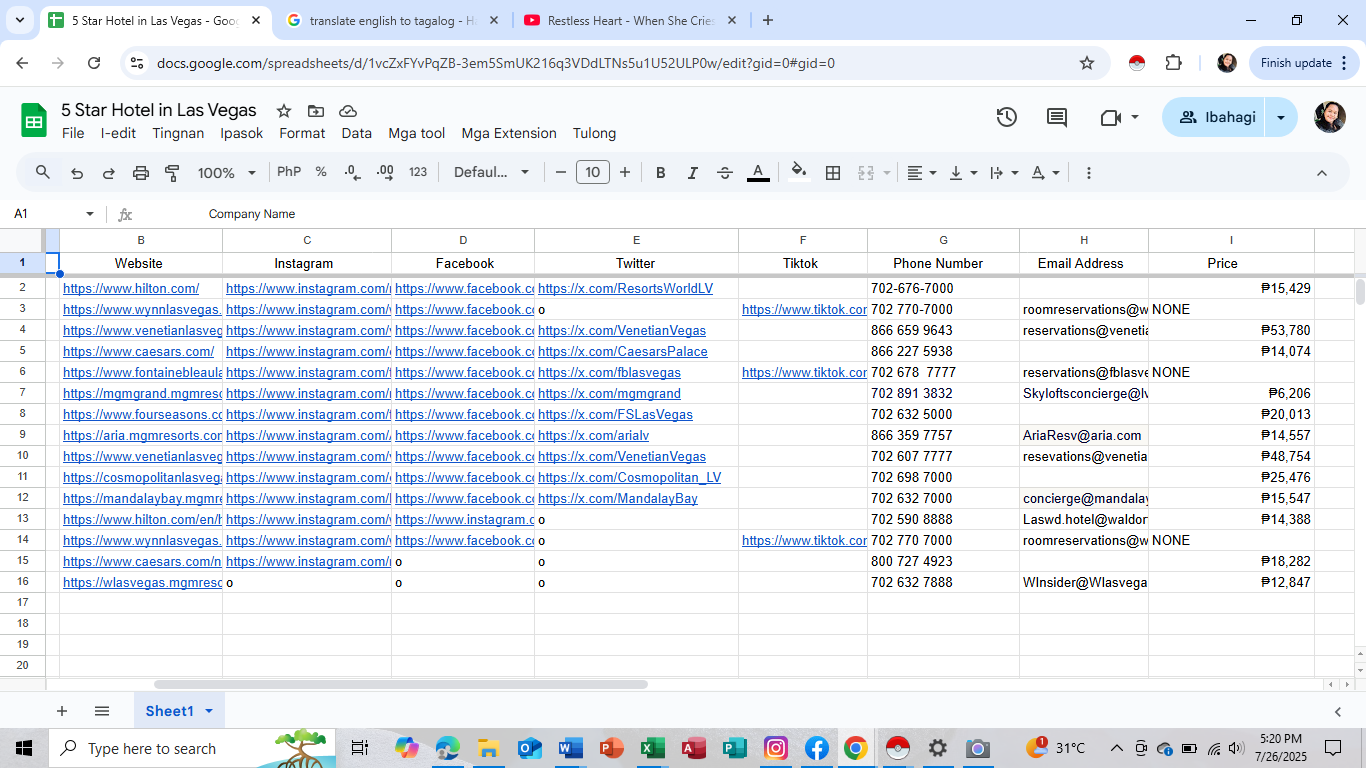Activate the paint format tool
The height and width of the screenshot is (768, 1366).
172,173
